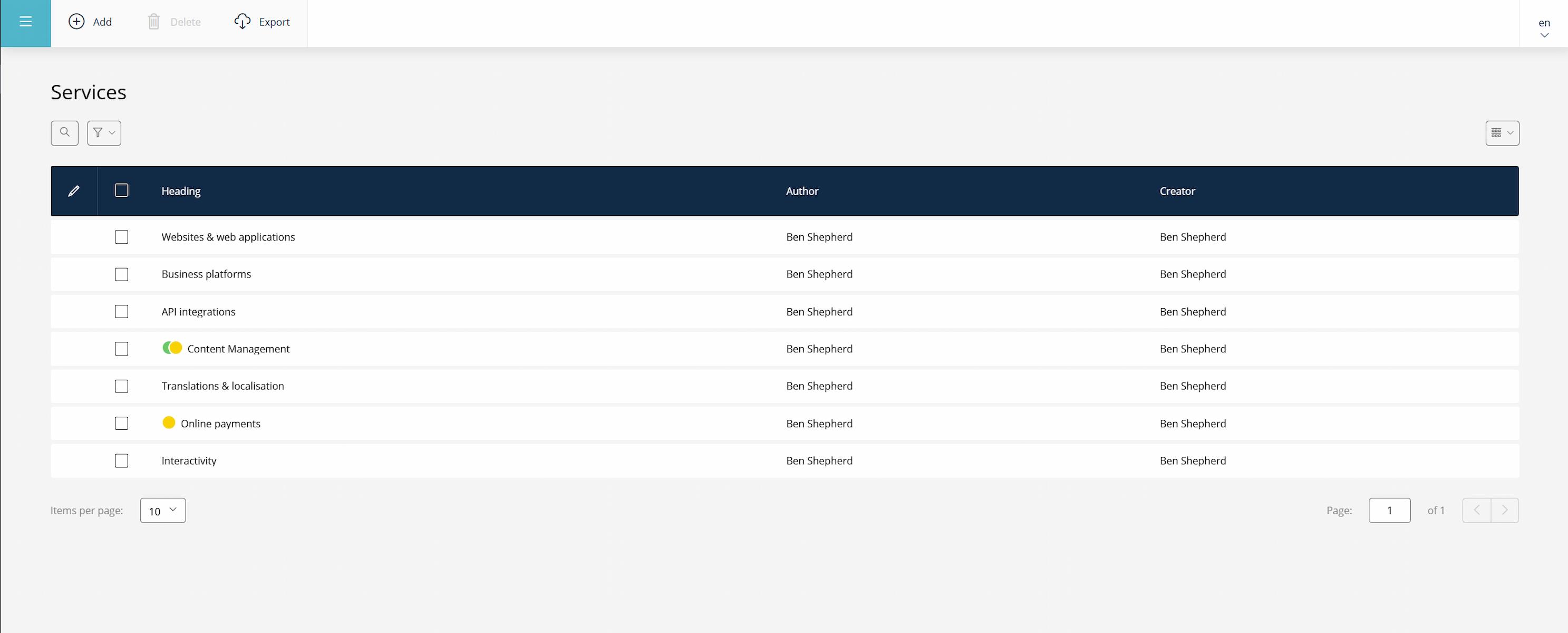This screenshot has width=1568, height=633.
Task: Check the Interactivity row checkbox
Action: click(122, 461)
